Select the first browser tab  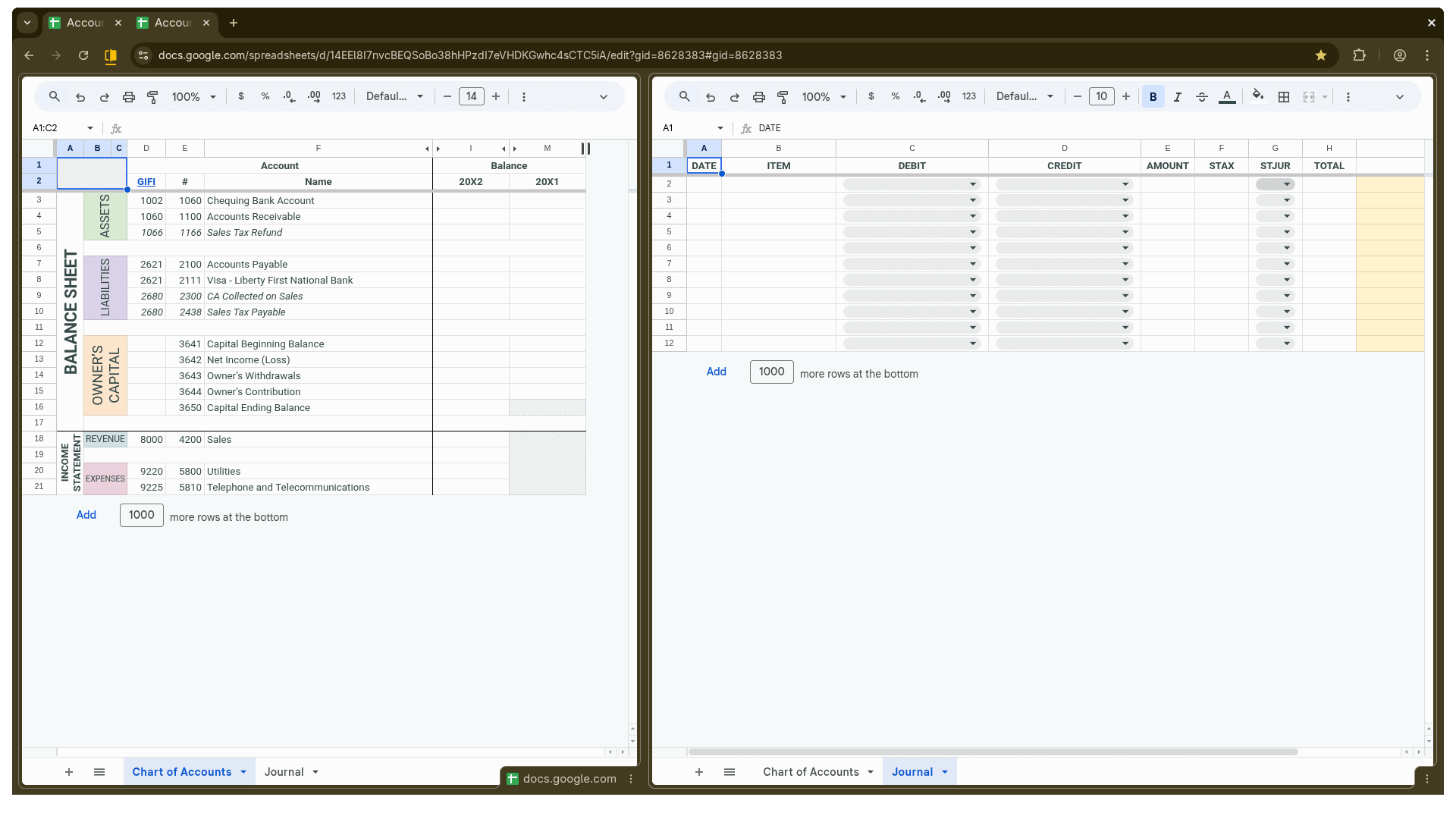click(x=83, y=23)
